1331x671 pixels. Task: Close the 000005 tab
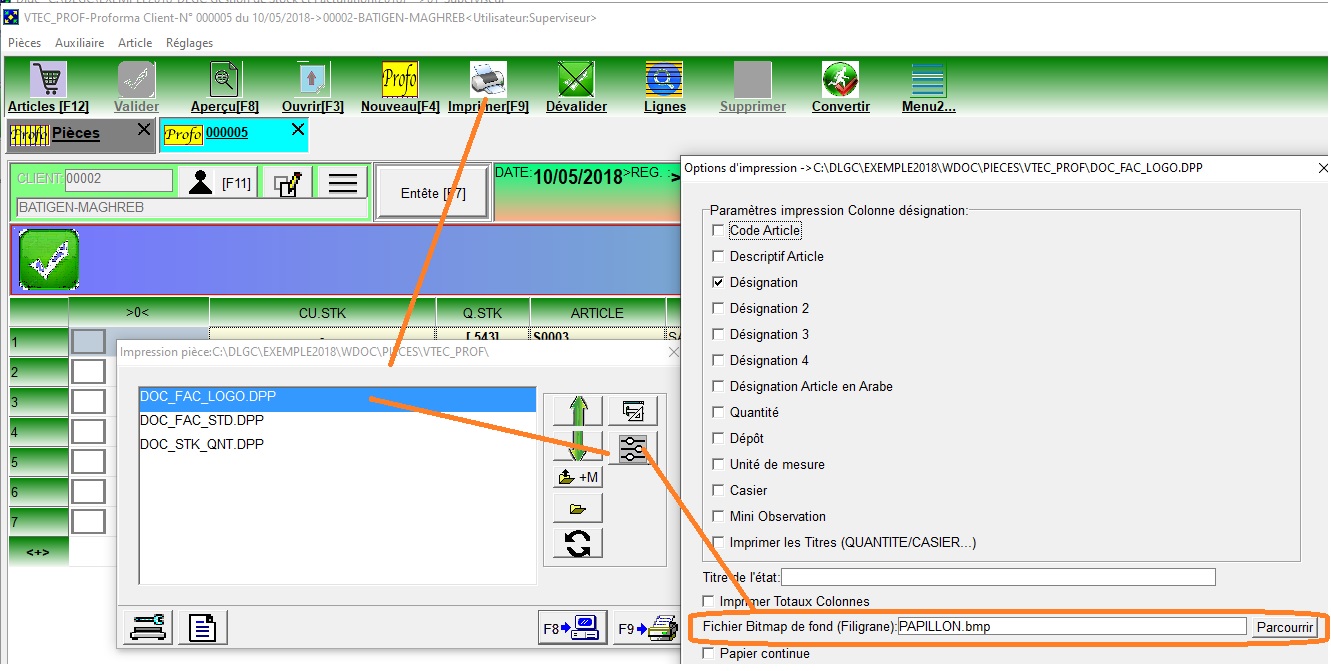coord(297,129)
